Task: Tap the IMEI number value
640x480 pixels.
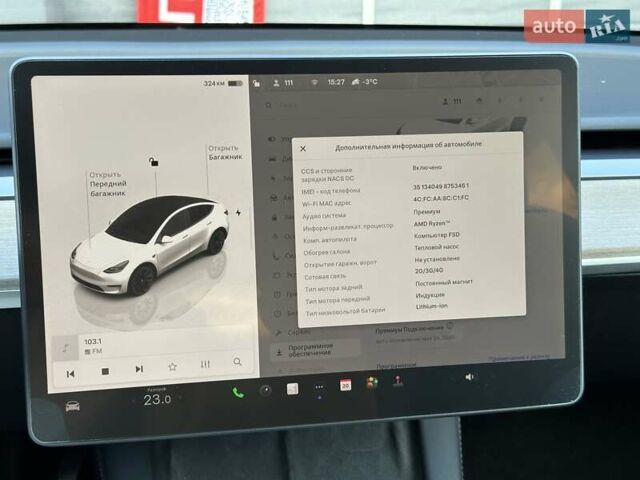Action: (x=441, y=186)
